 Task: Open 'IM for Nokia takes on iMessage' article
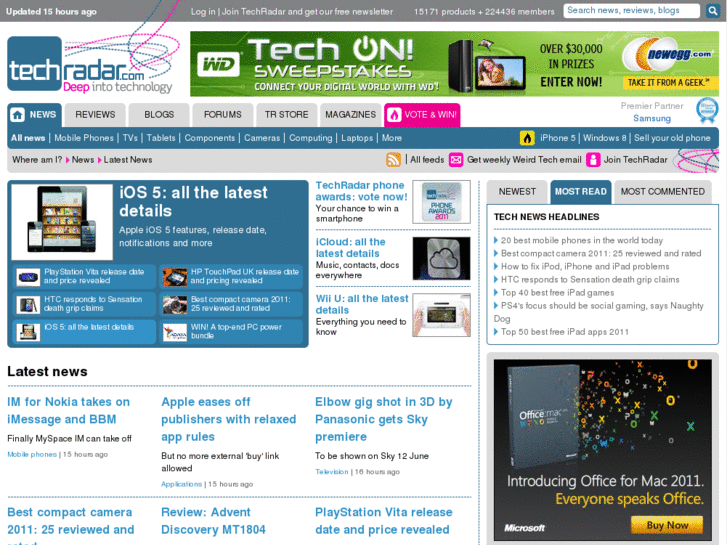click(68, 410)
